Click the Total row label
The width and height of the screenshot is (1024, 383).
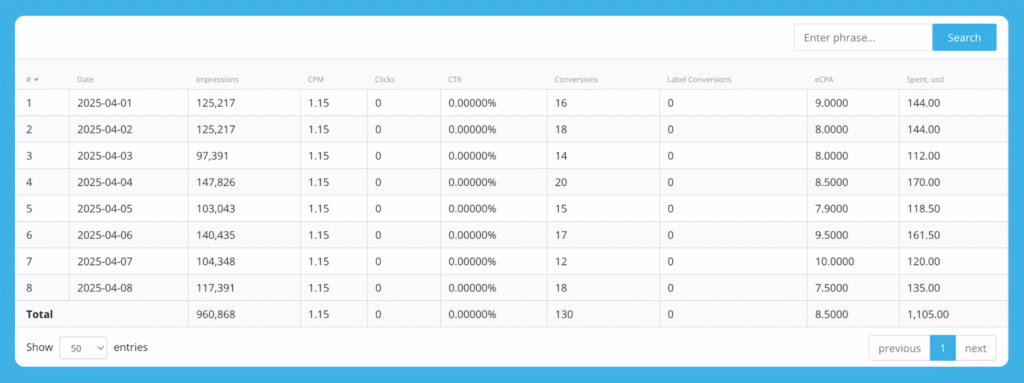pyautogui.click(x=39, y=314)
